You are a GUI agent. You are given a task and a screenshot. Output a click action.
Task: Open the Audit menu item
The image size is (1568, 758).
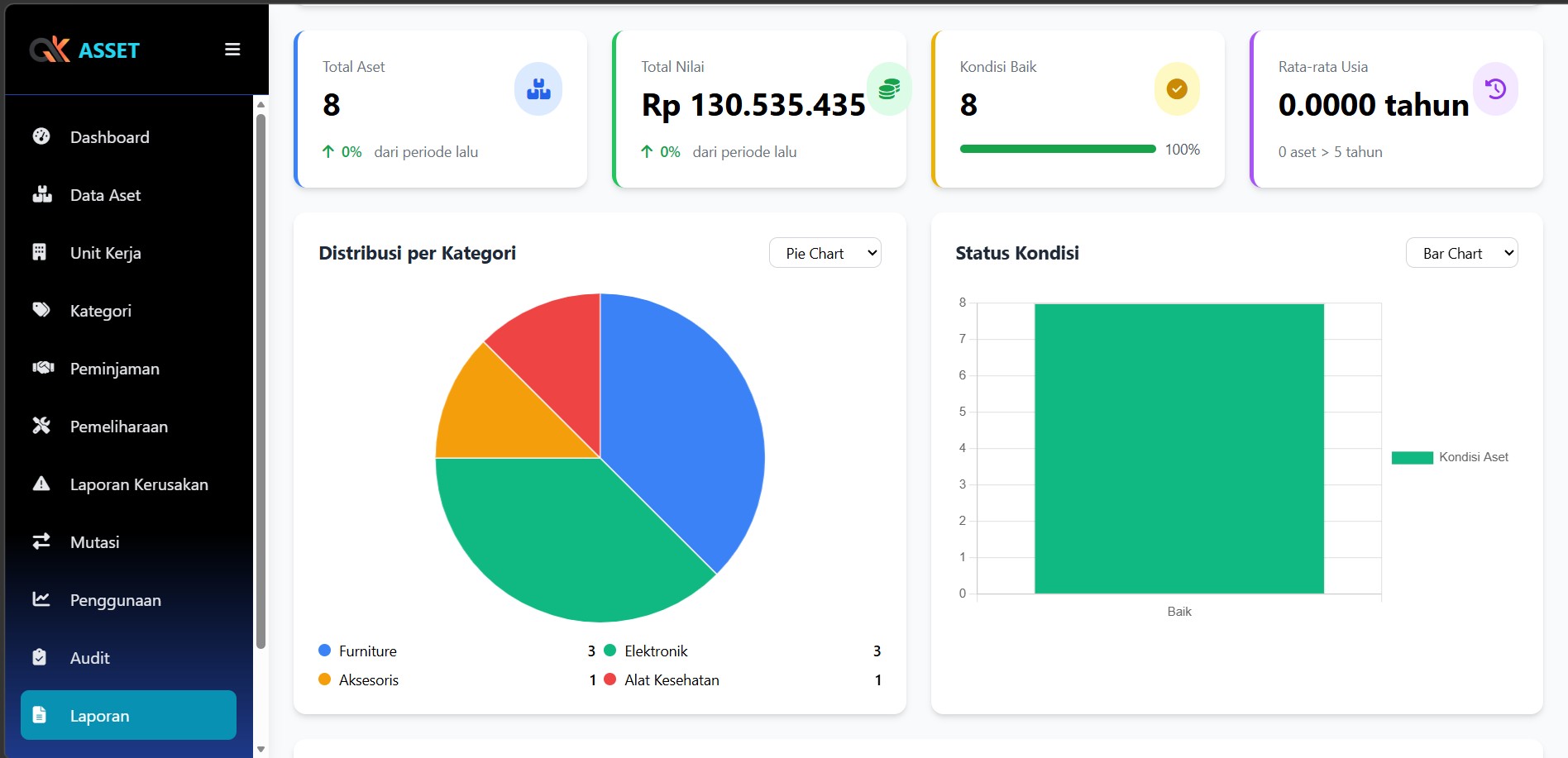tap(89, 658)
